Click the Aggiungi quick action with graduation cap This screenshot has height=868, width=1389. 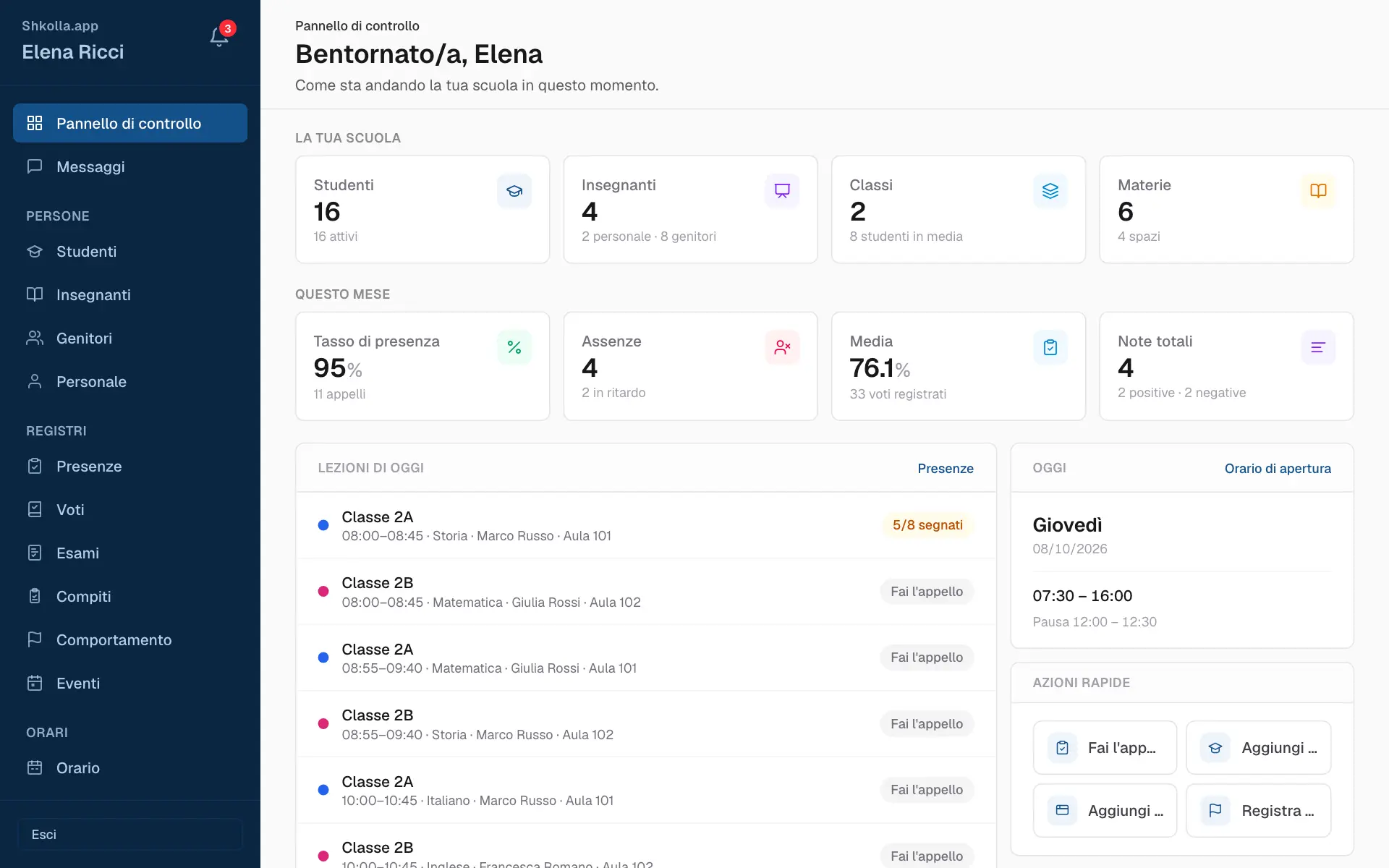(x=1259, y=747)
